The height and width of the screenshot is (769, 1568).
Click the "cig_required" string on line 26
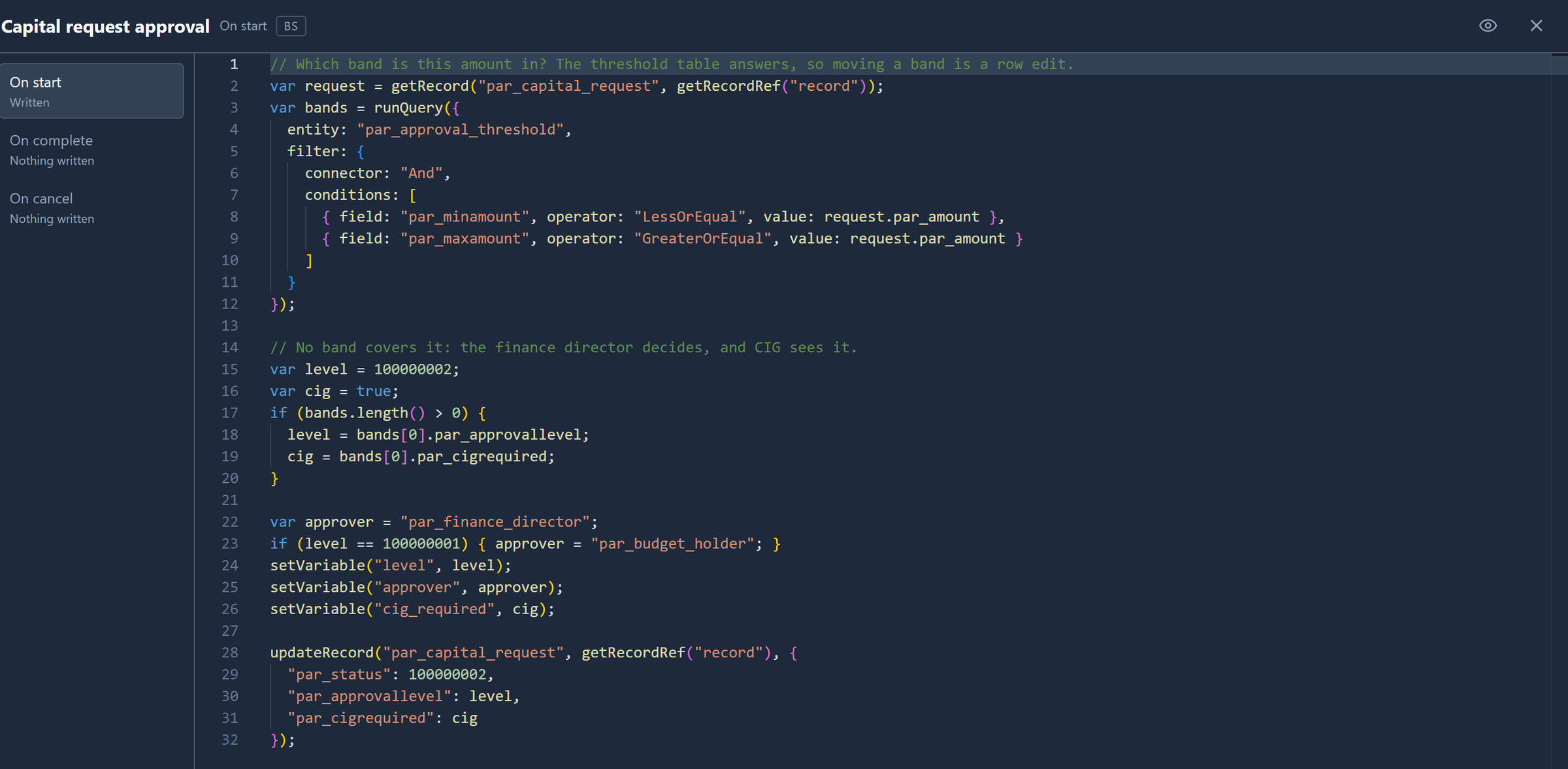[x=434, y=609]
